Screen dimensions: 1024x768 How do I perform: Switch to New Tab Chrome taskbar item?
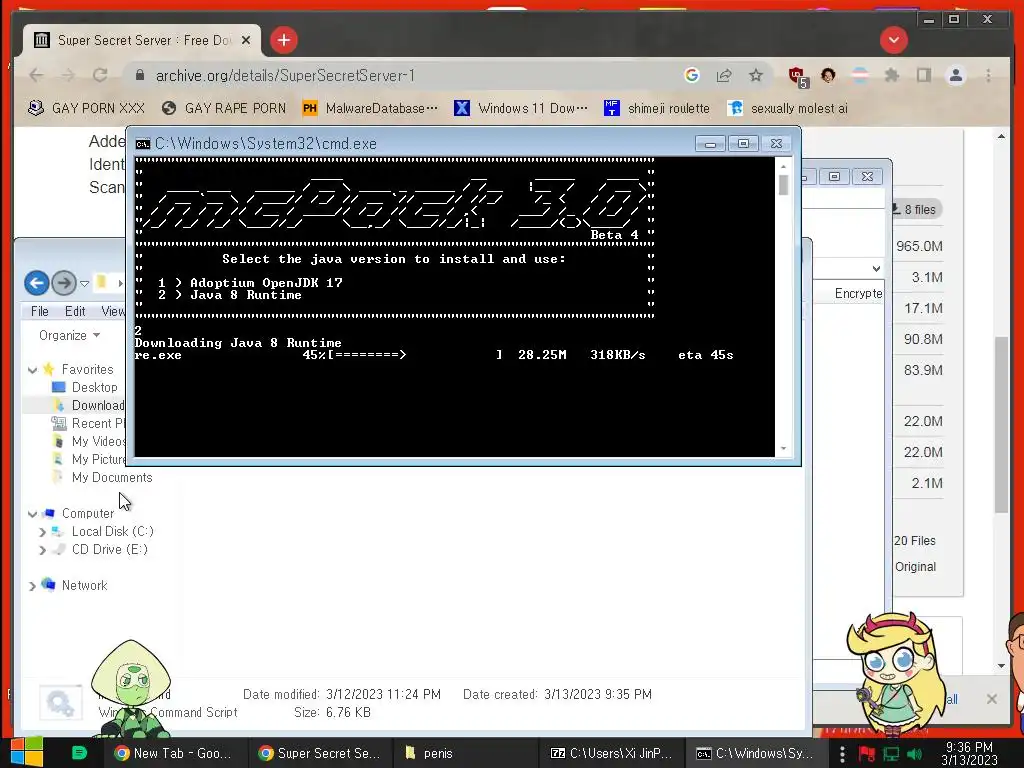point(173,754)
